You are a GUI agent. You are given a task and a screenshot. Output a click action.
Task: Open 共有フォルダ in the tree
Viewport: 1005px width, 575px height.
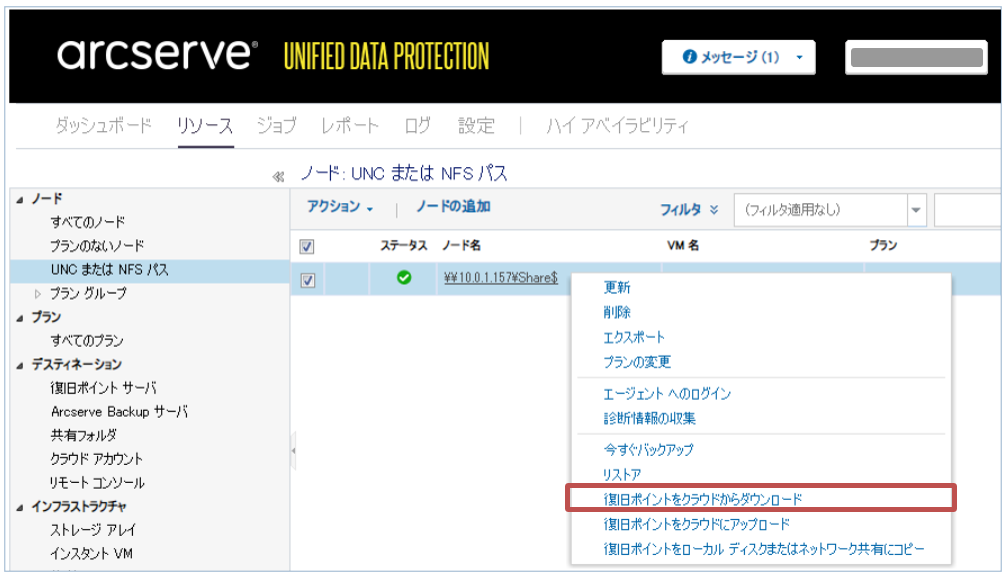coord(83,436)
